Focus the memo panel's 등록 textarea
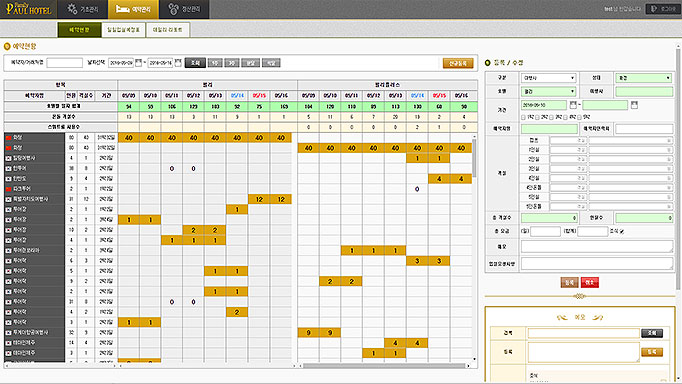 coord(583,352)
